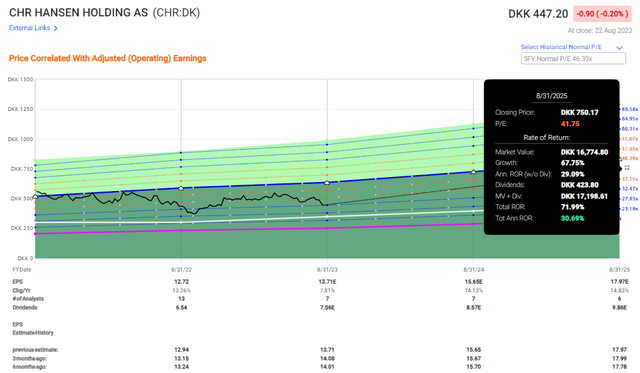Screen dimensions: 640x373
Task: Click the DKK 447.20 price text
Action: coord(538,14)
